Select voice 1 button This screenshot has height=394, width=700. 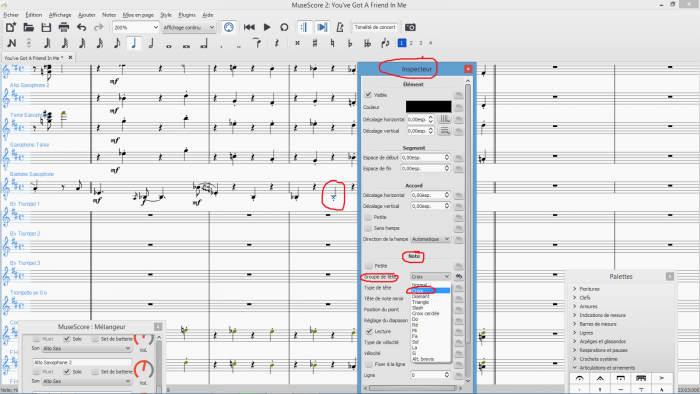(402, 43)
